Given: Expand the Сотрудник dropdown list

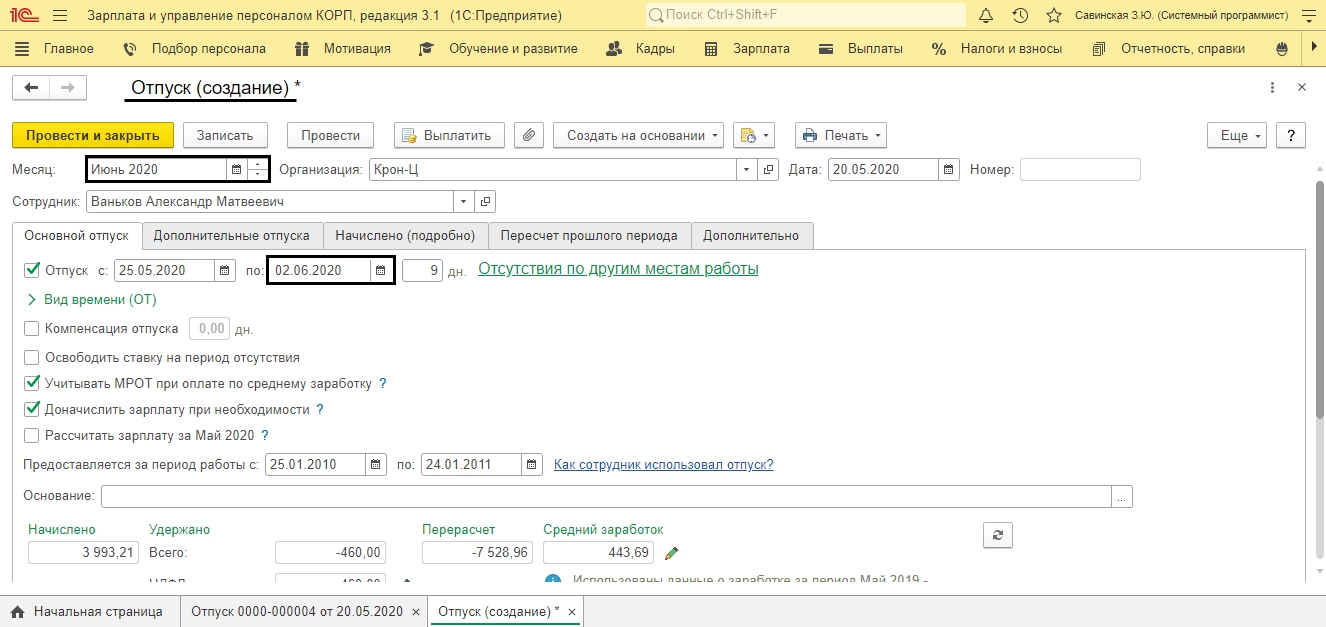Looking at the screenshot, I should tap(463, 202).
